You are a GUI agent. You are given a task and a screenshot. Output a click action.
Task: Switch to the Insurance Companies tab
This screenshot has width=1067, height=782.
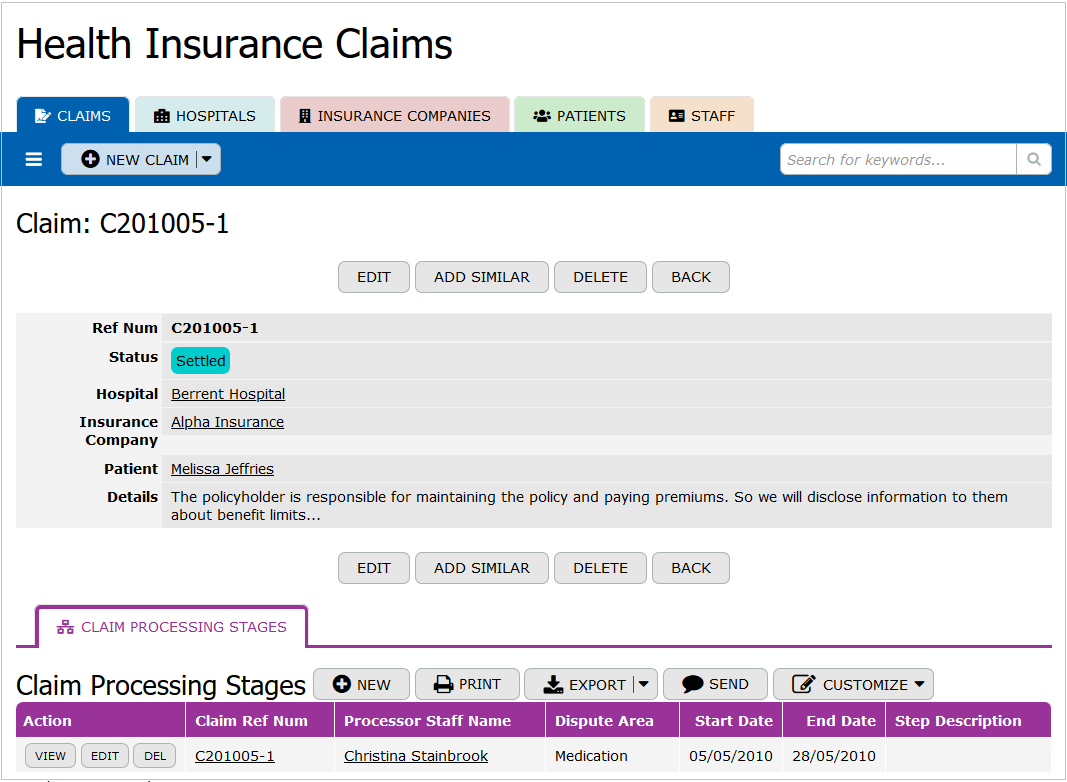(x=394, y=116)
